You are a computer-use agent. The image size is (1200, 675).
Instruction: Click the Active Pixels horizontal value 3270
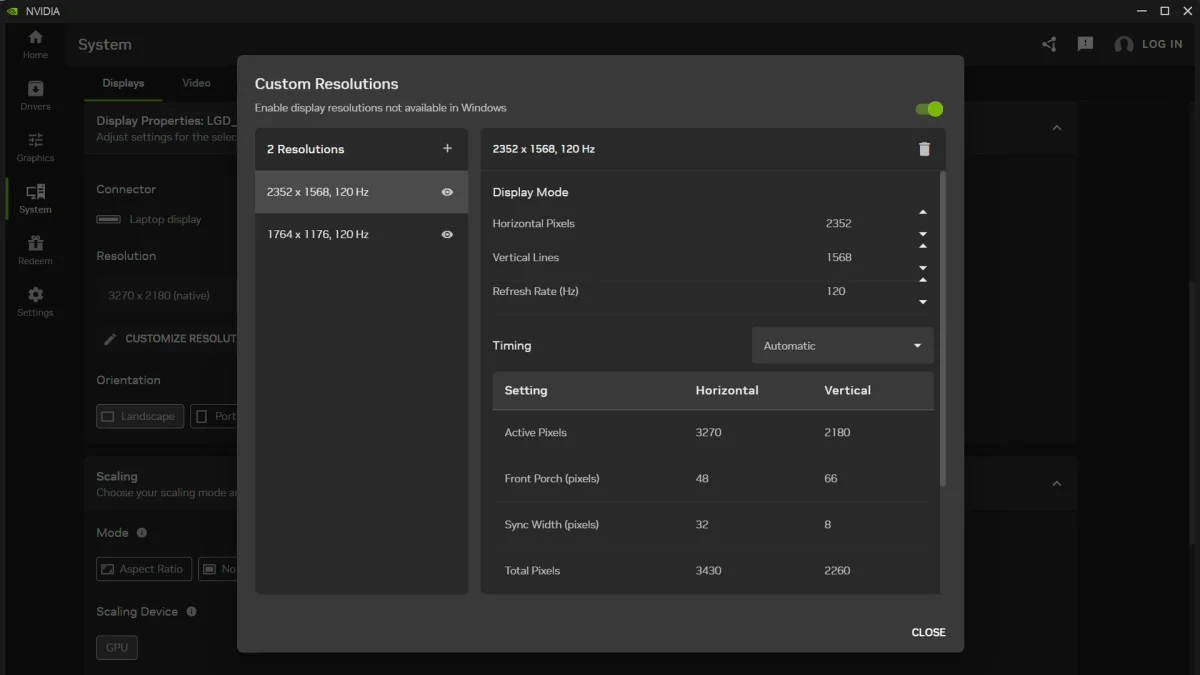708,433
